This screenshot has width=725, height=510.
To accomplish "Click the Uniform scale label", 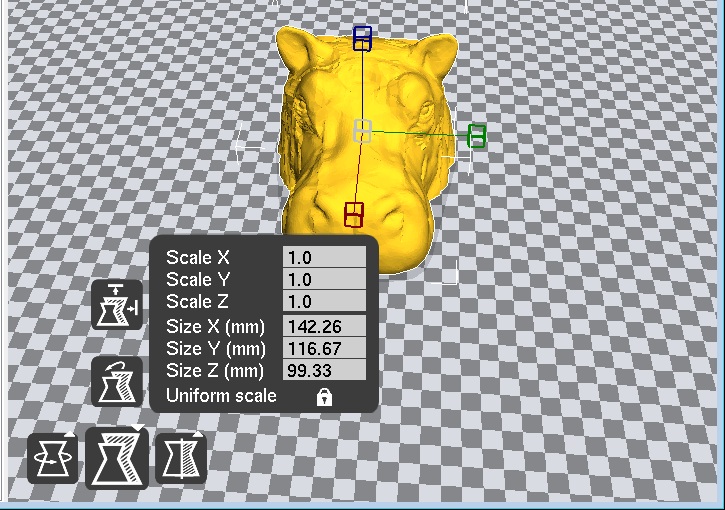I will (221, 396).
